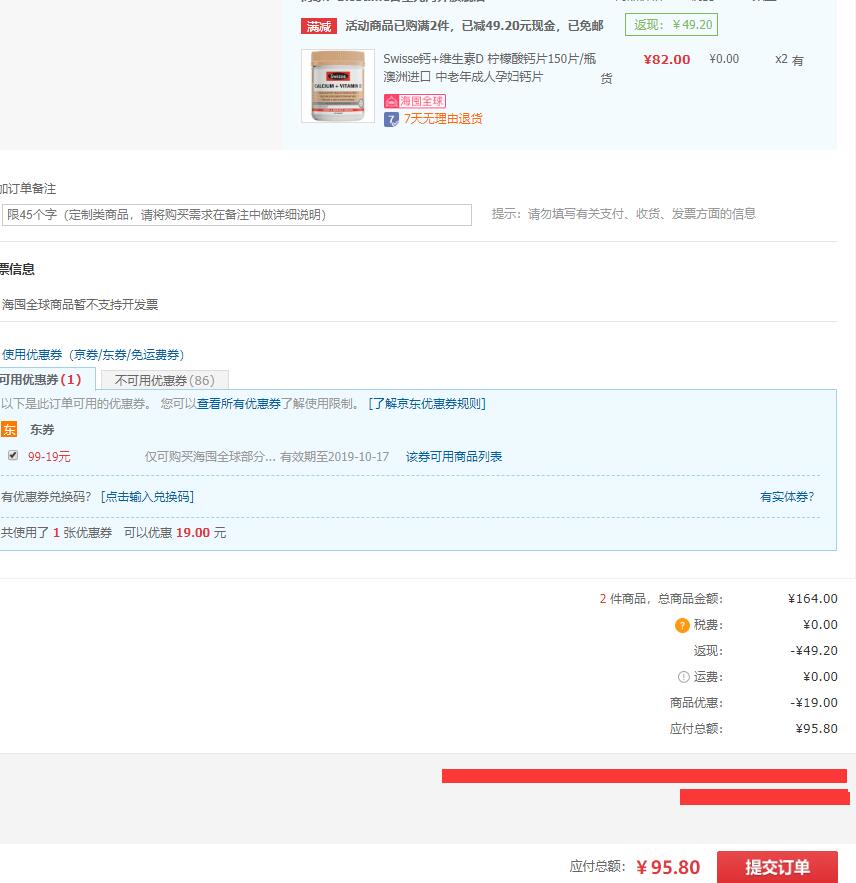This screenshot has width=856, height=883.
Task: Click the Swisse calcium product thumbnail
Action: tap(338, 86)
